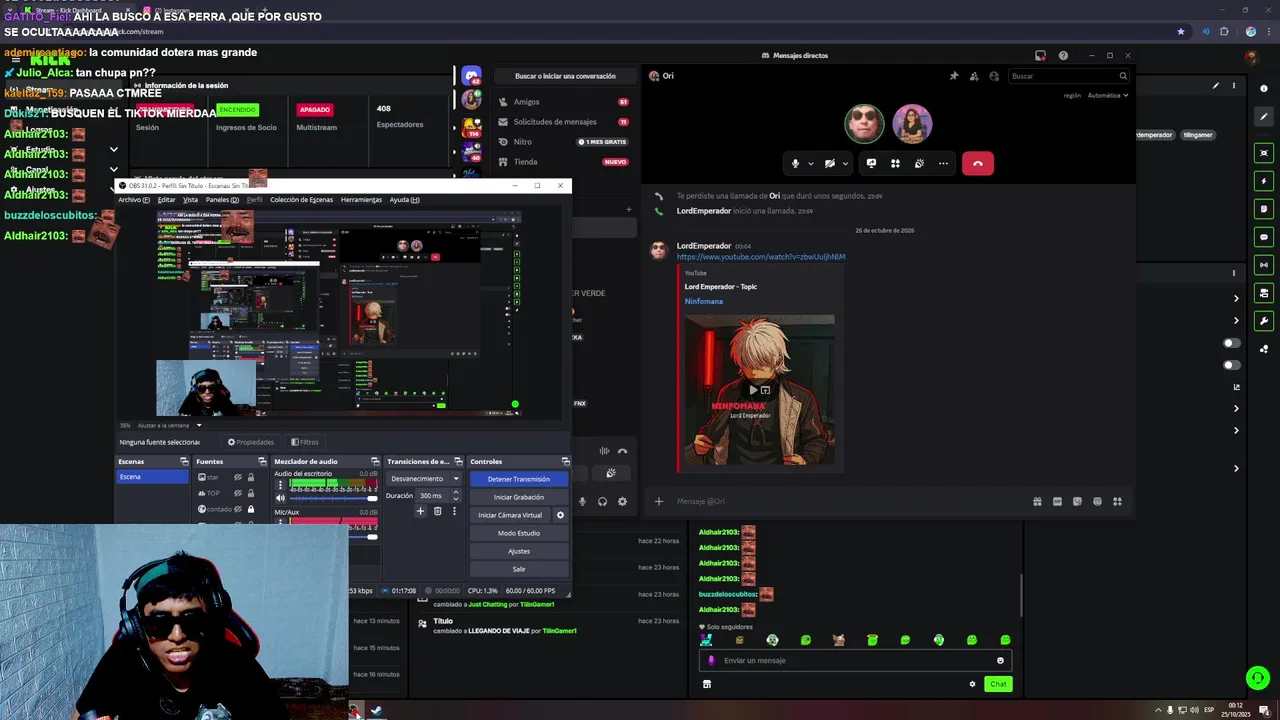Add transition with plus in OBS
The height and width of the screenshot is (720, 1280).
(x=420, y=511)
